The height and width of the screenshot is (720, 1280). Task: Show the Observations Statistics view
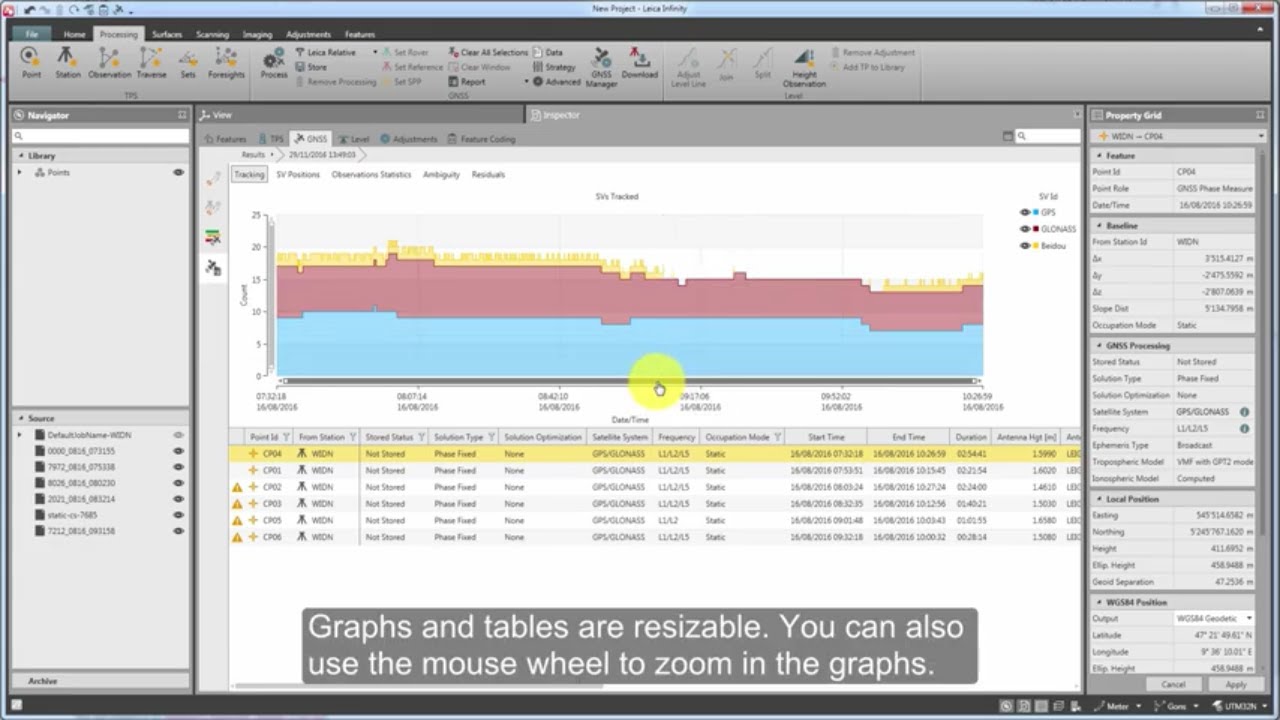pos(371,174)
